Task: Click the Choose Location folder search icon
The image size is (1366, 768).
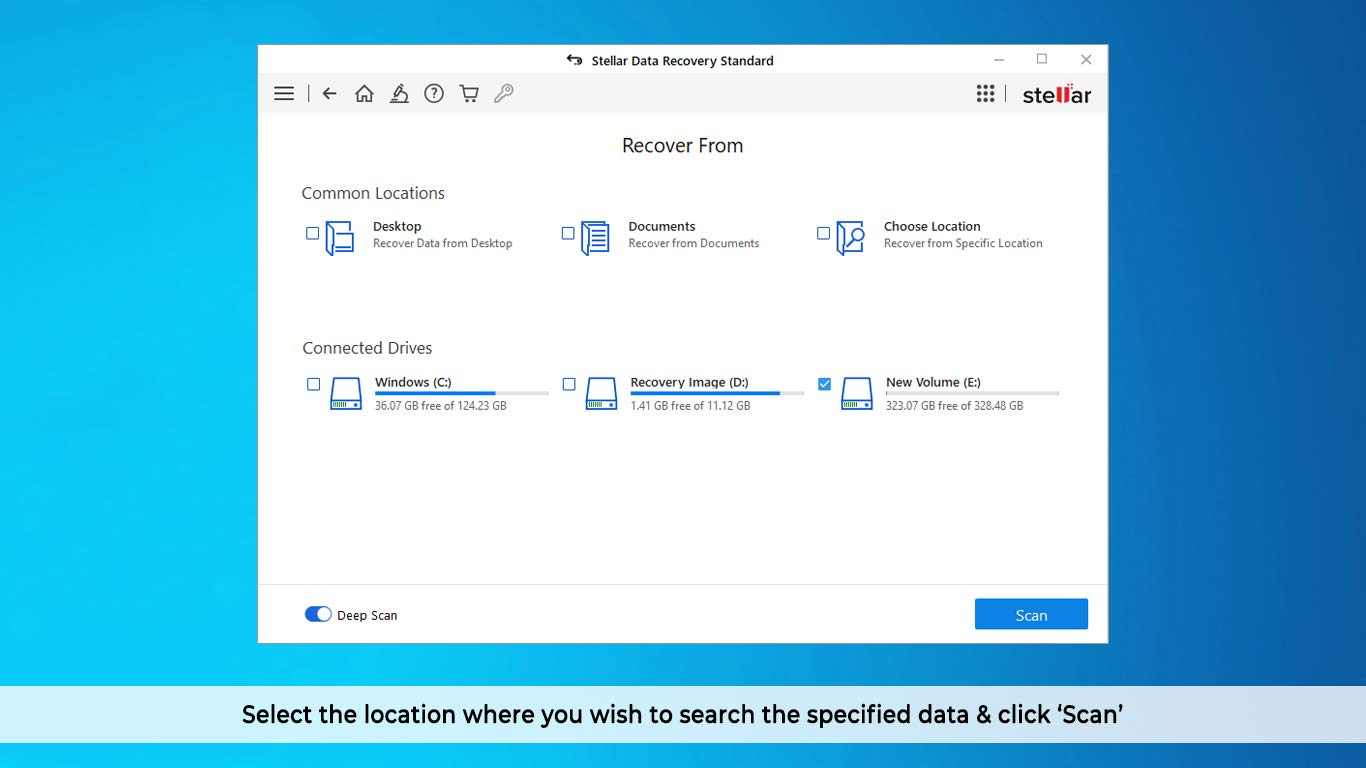Action: tap(850, 238)
